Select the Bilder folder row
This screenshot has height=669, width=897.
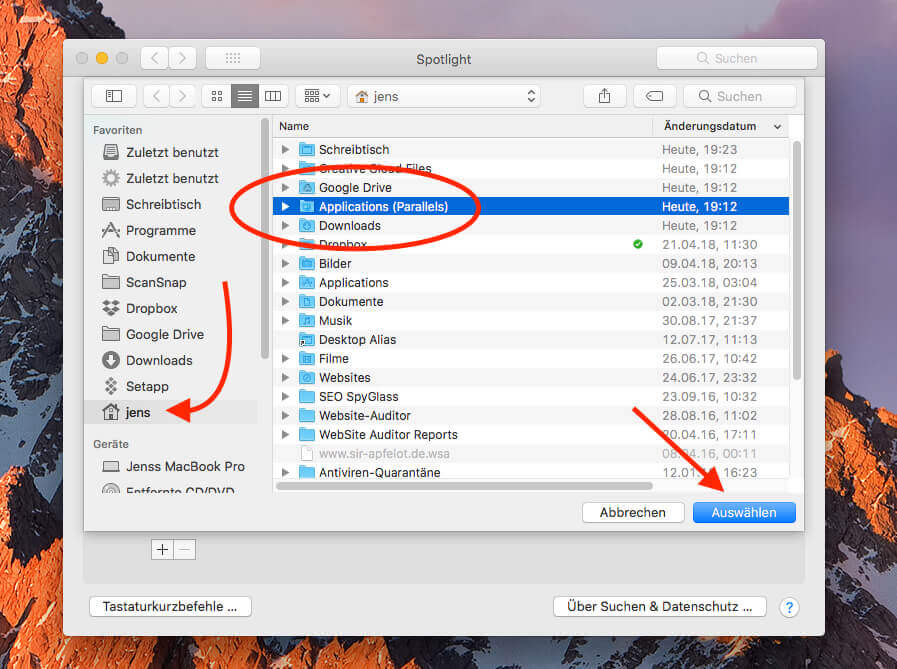point(531,263)
